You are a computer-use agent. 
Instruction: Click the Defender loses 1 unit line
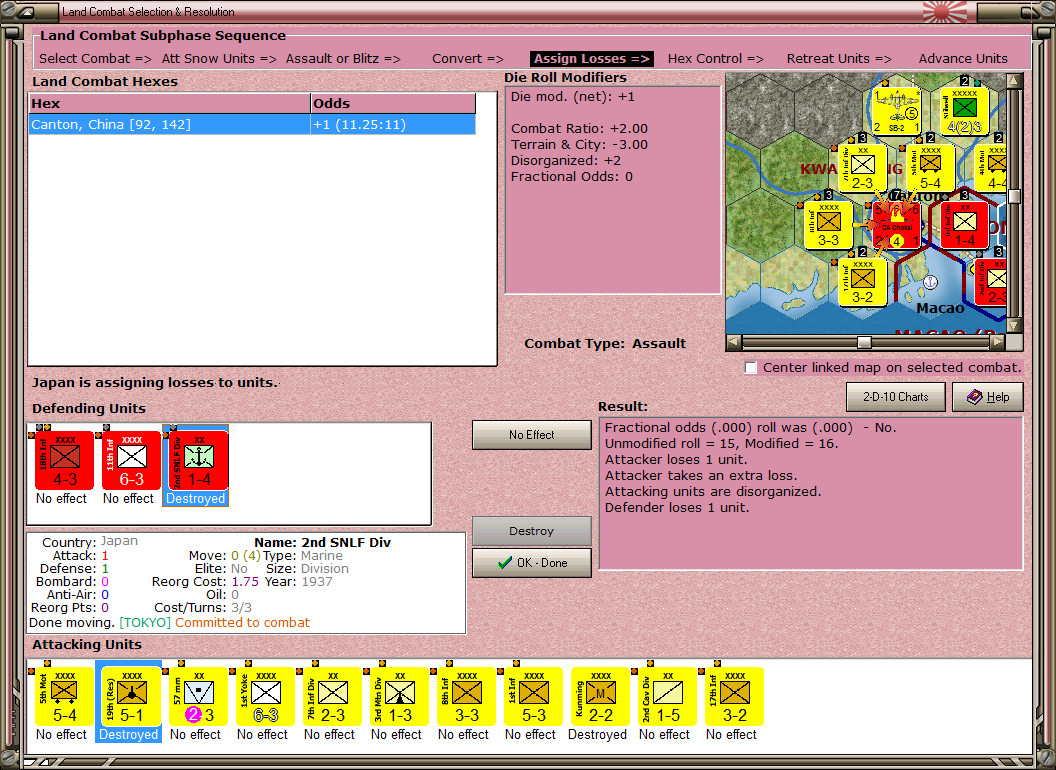pyautogui.click(x=677, y=508)
